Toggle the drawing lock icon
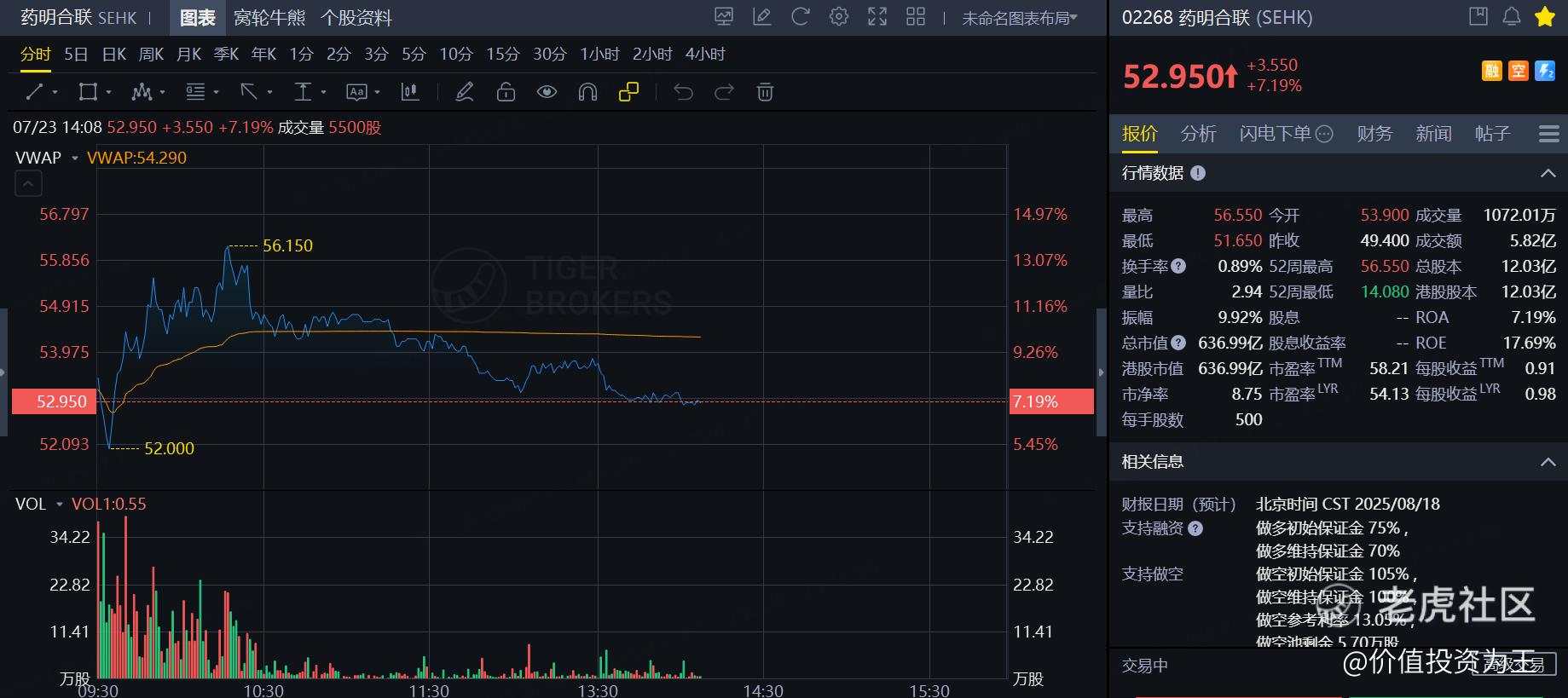This screenshot has width=1568, height=698. coord(506,92)
